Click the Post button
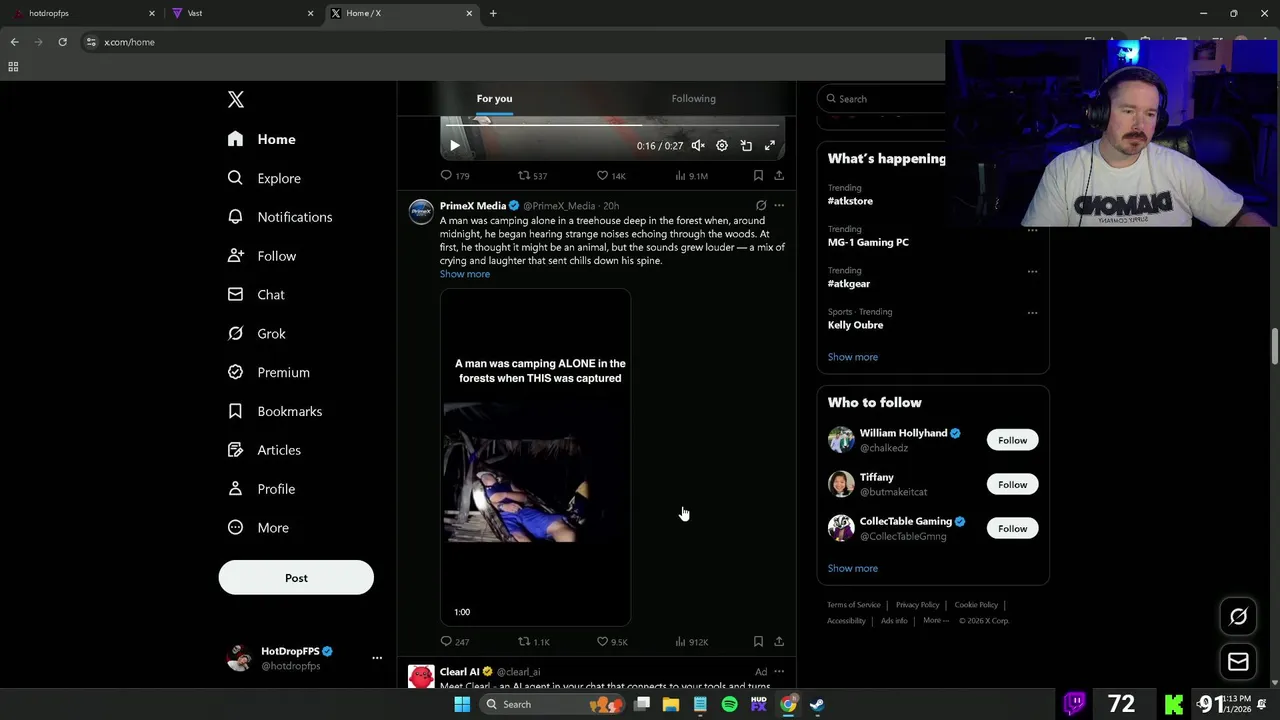Image resolution: width=1280 pixels, height=720 pixels. pyautogui.click(x=296, y=578)
